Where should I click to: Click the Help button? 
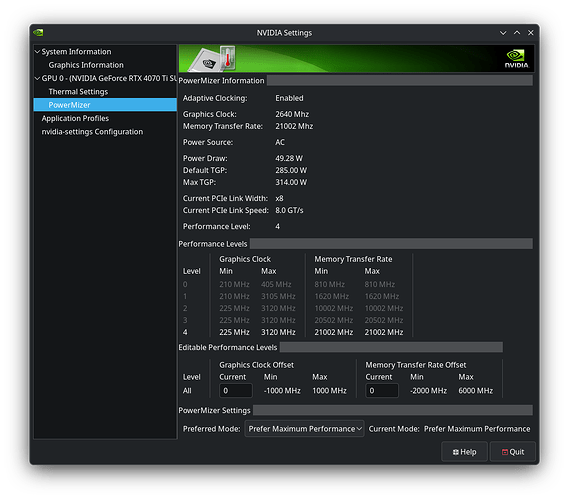pos(464,452)
